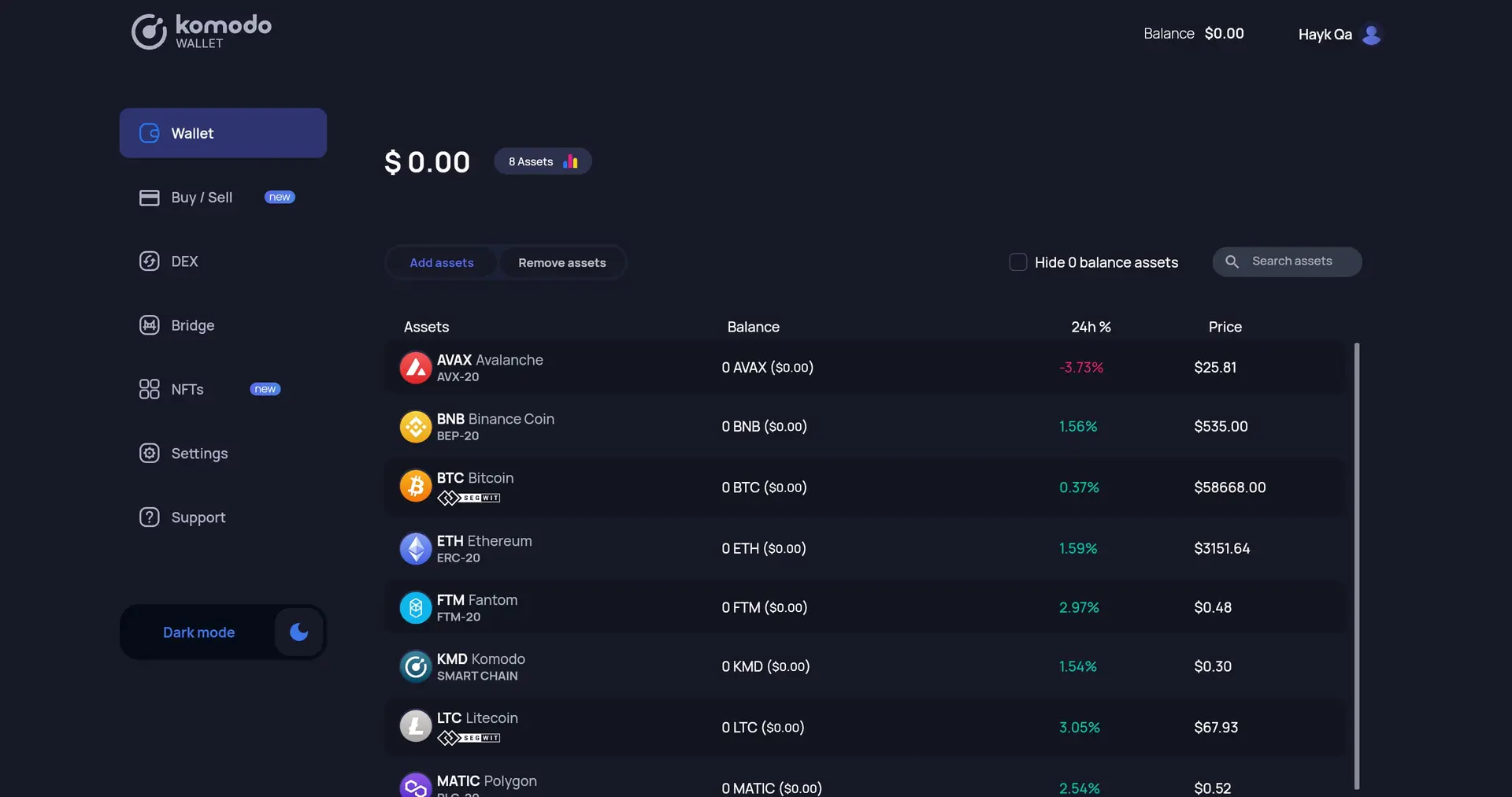This screenshot has height=797, width=1512.
Task: Switch to the Add assets tab
Action: click(x=442, y=262)
